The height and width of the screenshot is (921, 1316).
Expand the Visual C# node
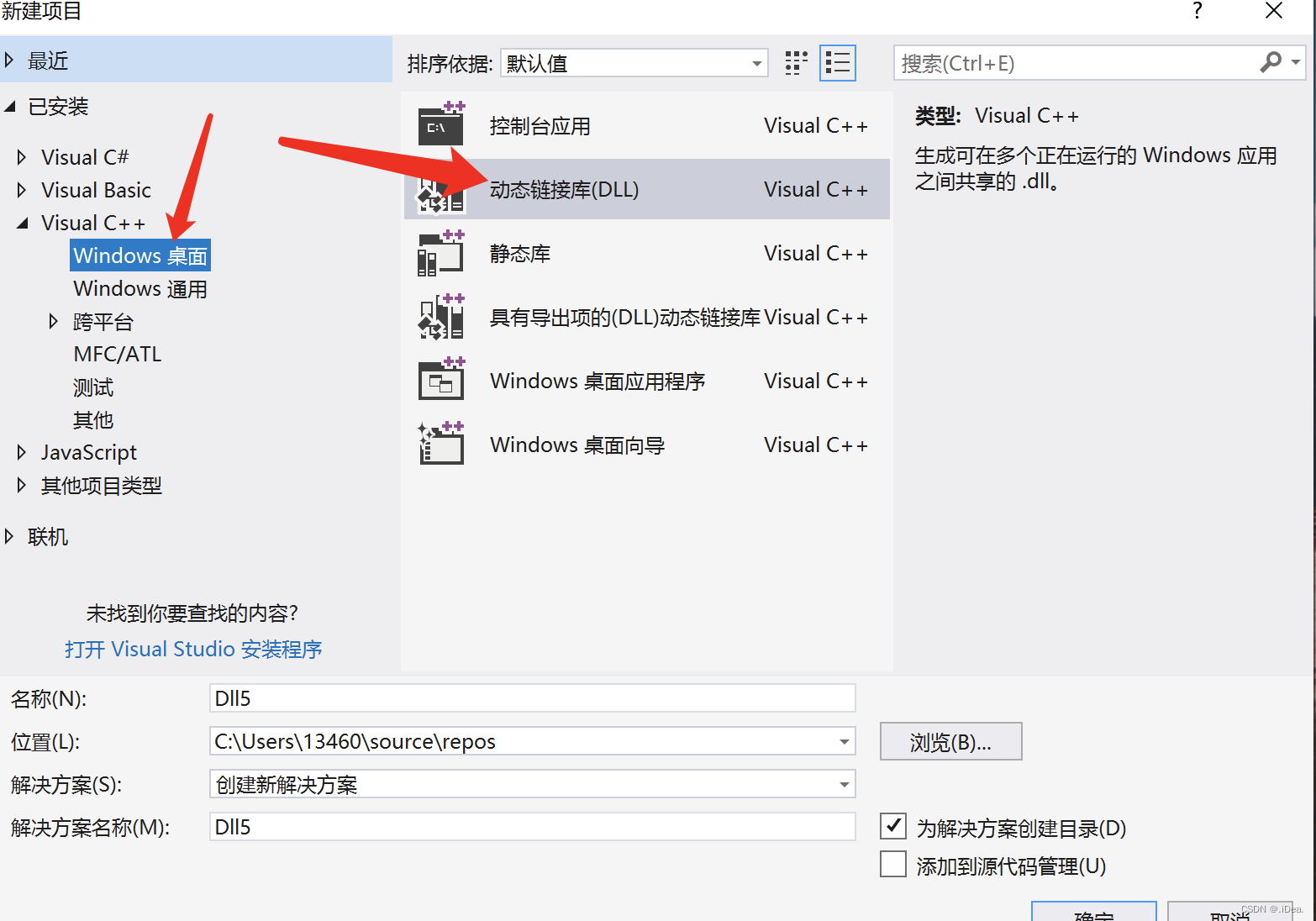tap(22, 157)
